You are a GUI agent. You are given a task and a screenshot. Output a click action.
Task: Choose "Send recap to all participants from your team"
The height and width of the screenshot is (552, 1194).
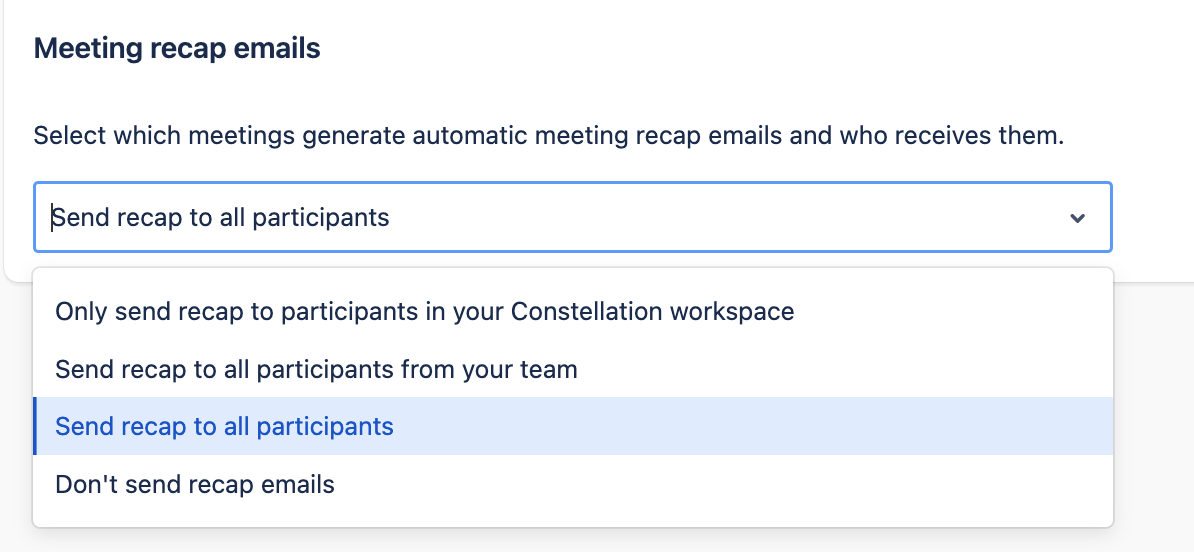(316, 370)
